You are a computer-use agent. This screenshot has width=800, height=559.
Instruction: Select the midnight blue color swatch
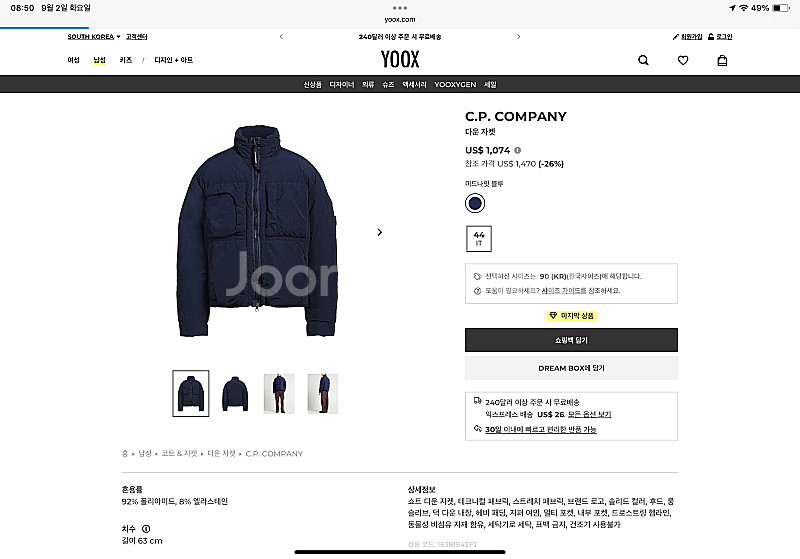point(475,203)
